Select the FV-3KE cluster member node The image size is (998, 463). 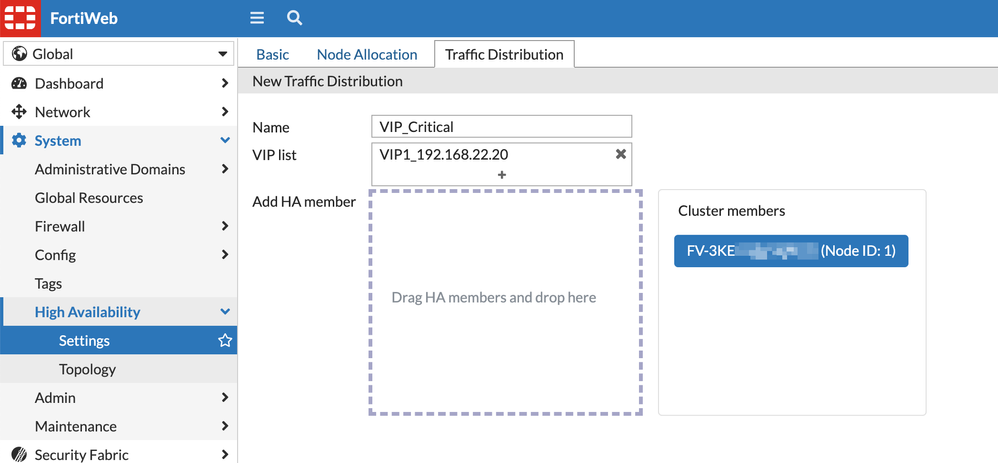click(x=791, y=252)
